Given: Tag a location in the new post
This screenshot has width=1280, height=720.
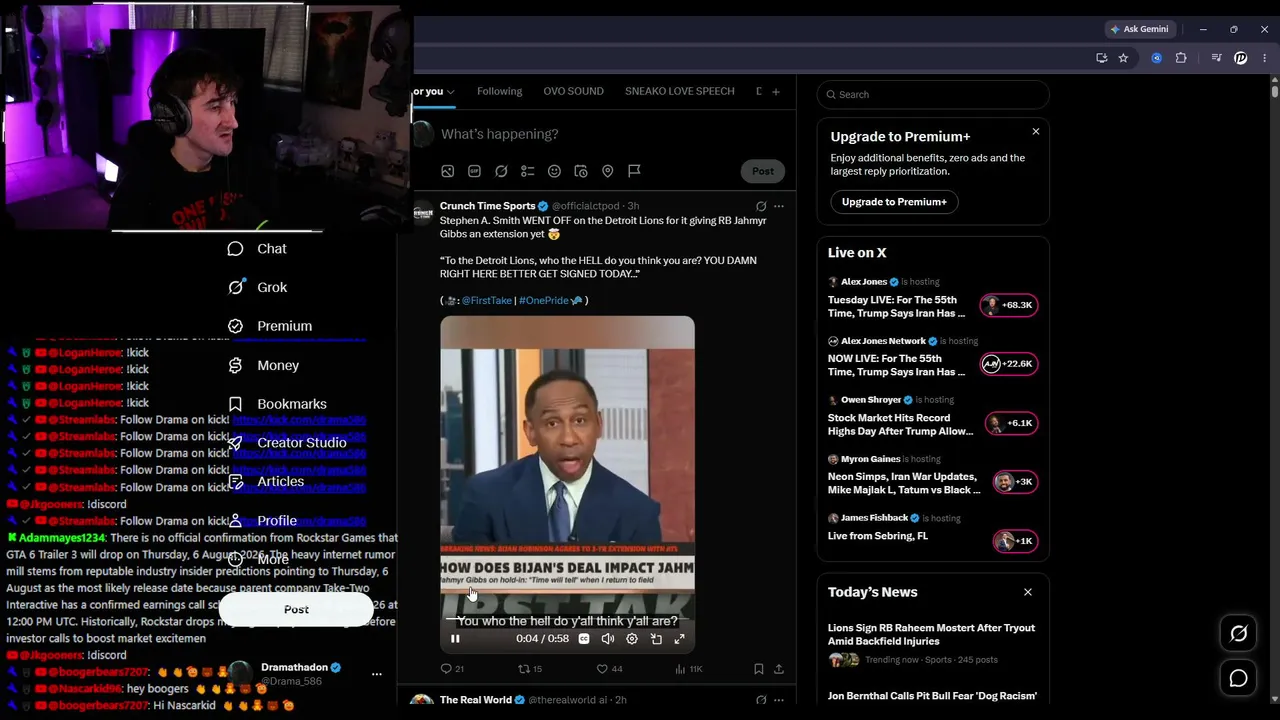Looking at the screenshot, I should point(607,171).
